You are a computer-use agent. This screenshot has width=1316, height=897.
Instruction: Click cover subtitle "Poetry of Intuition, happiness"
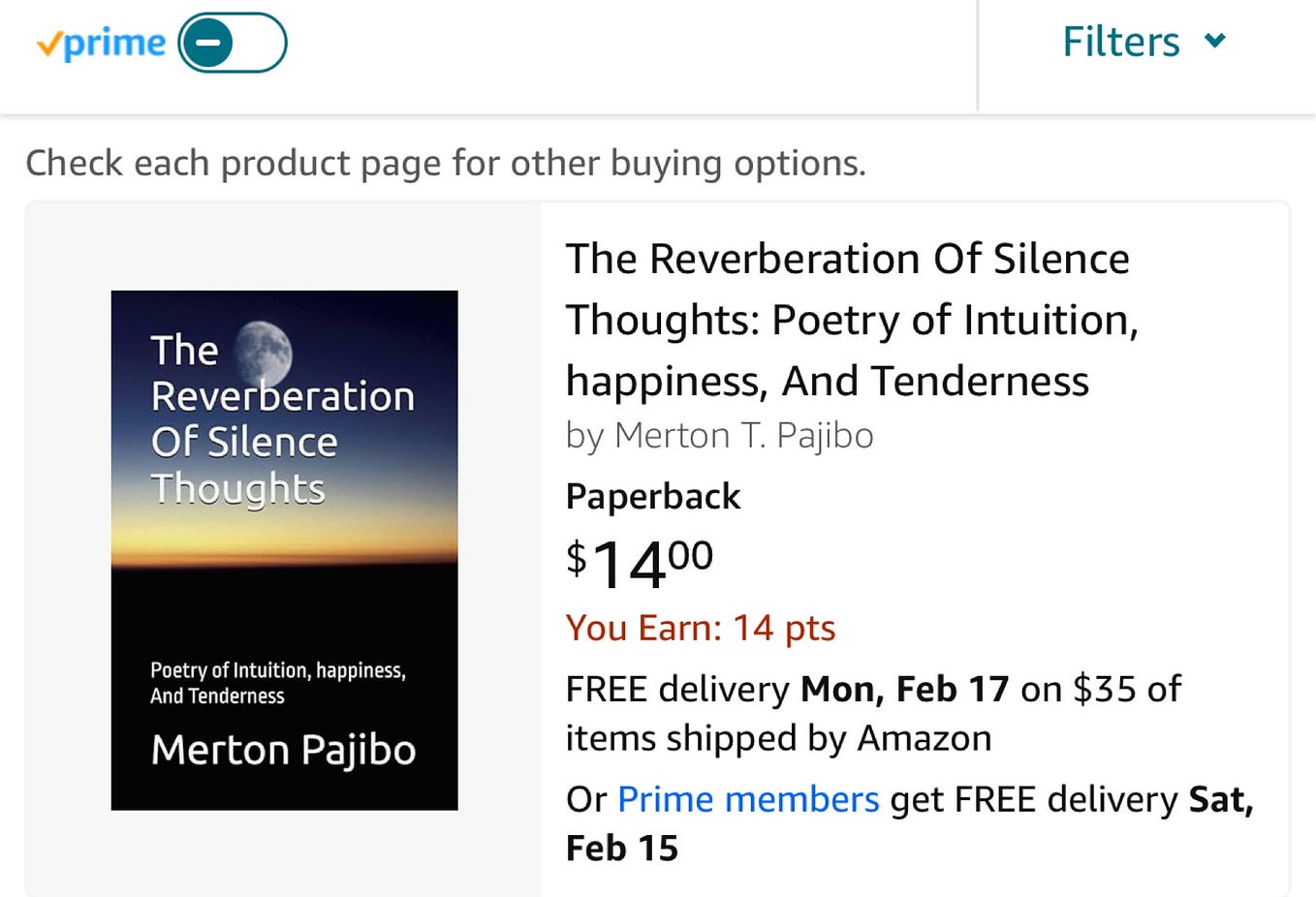click(277, 670)
